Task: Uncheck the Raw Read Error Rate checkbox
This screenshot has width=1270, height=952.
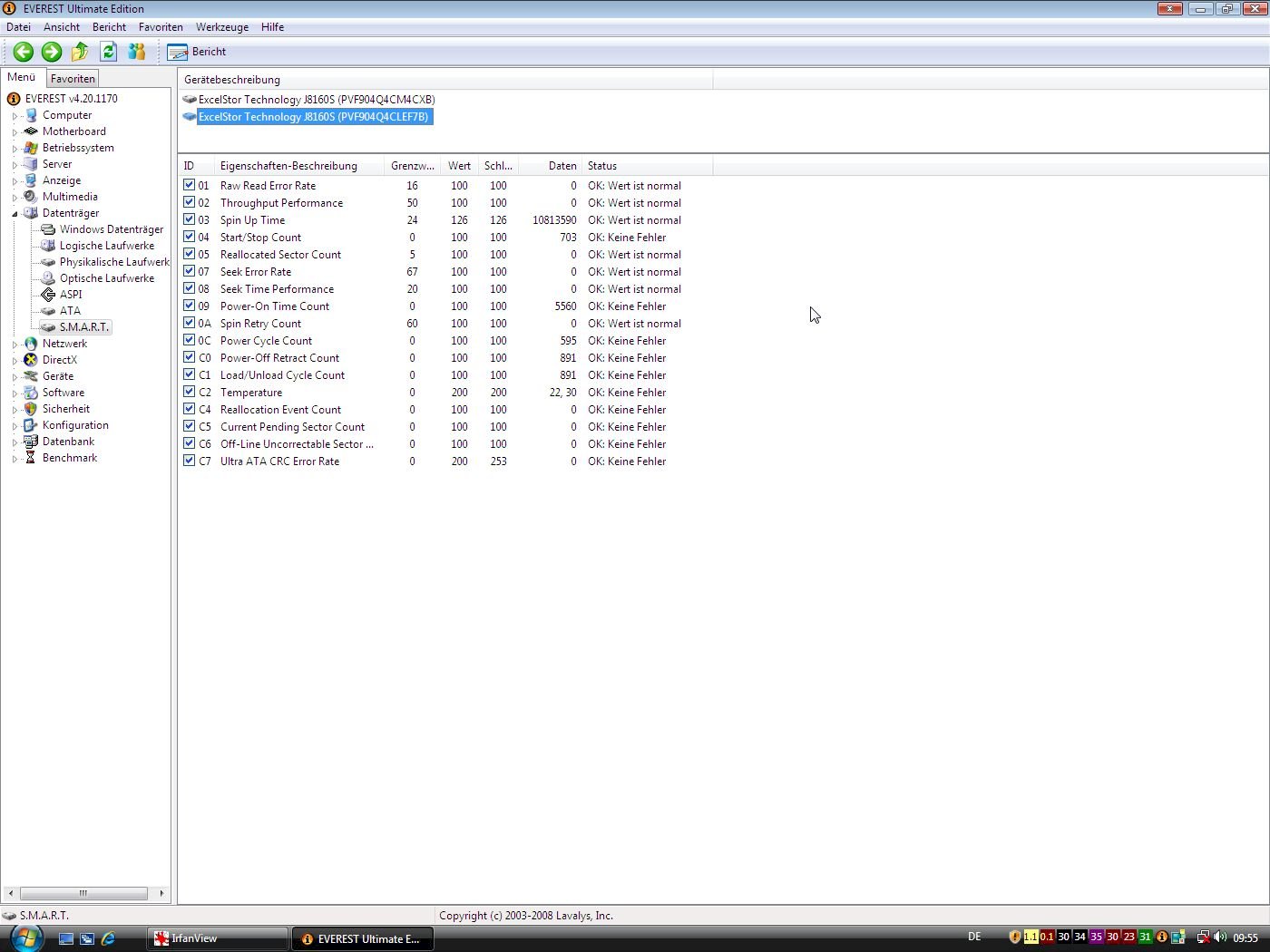Action: (189, 185)
